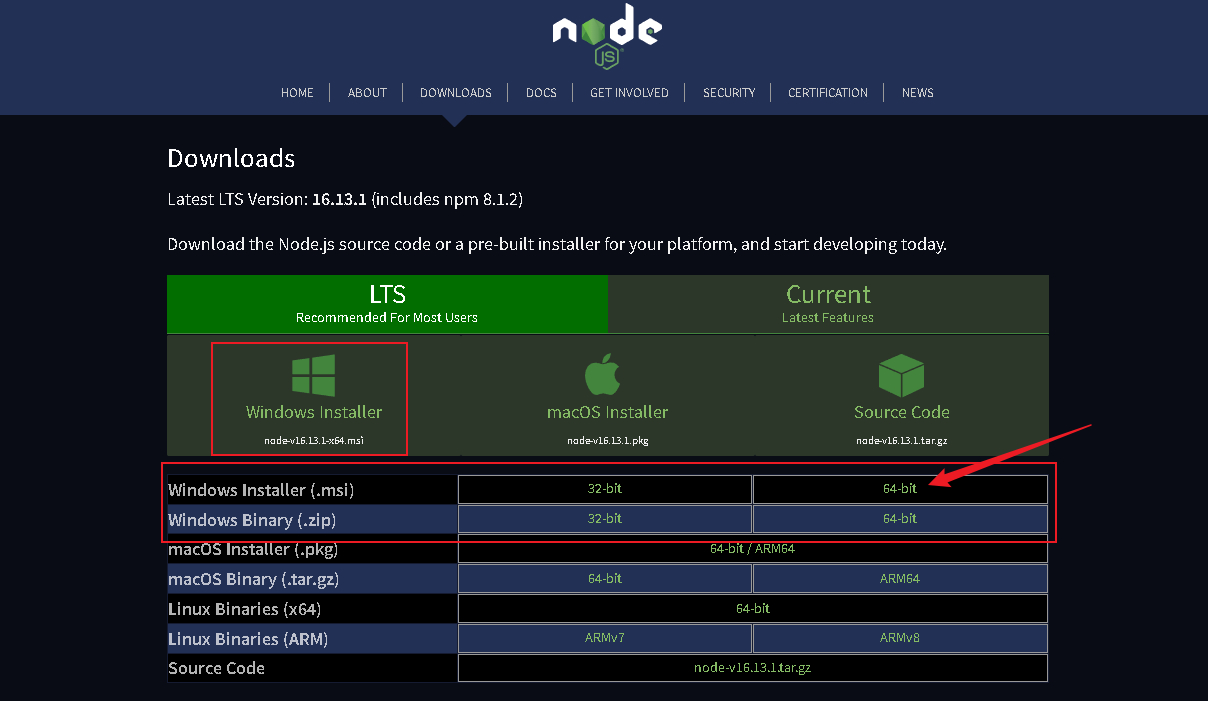Click the Linux Binaries (ARM) row label

(248, 639)
